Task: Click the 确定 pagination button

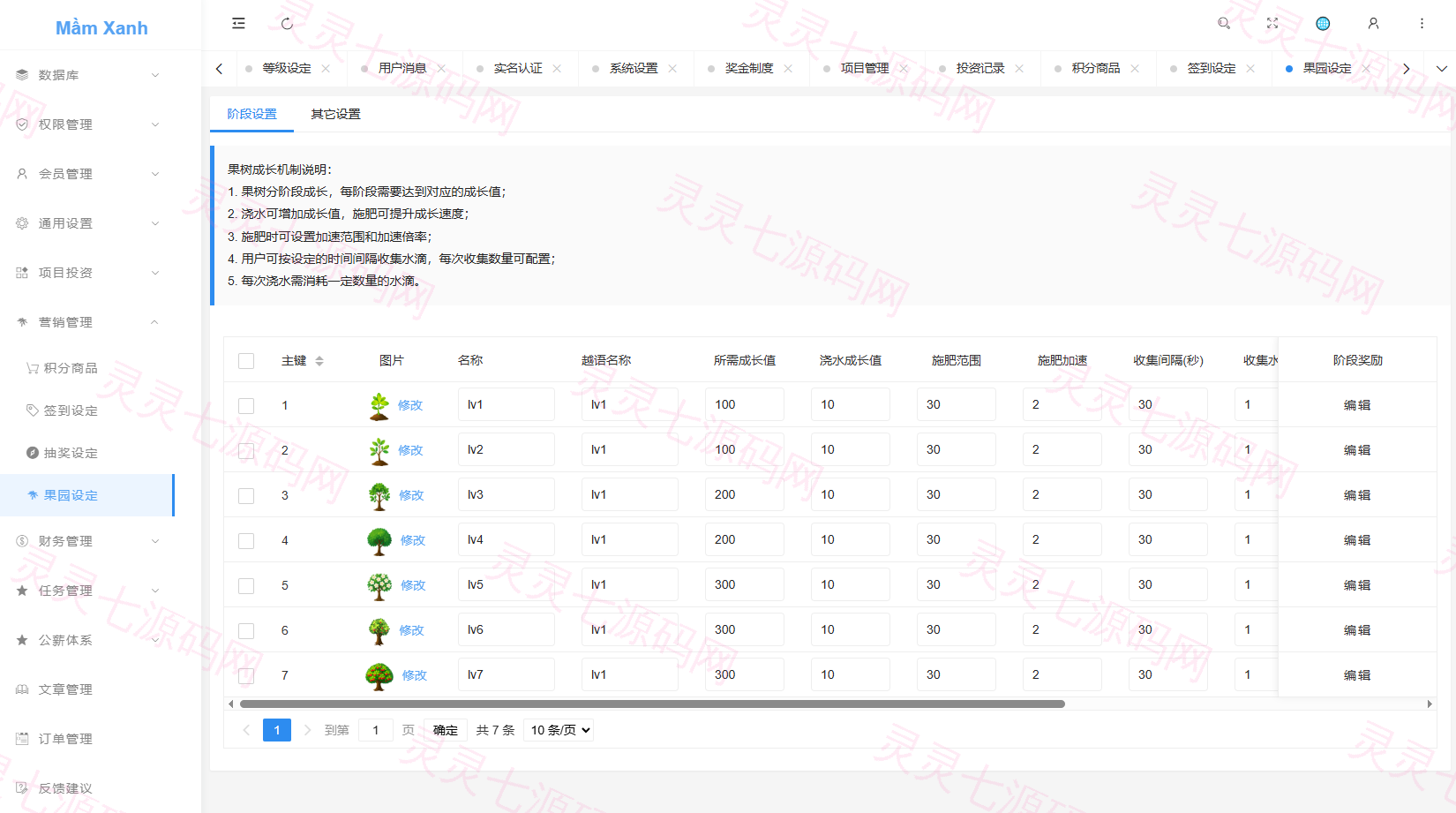Action: [x=446, y=730]
